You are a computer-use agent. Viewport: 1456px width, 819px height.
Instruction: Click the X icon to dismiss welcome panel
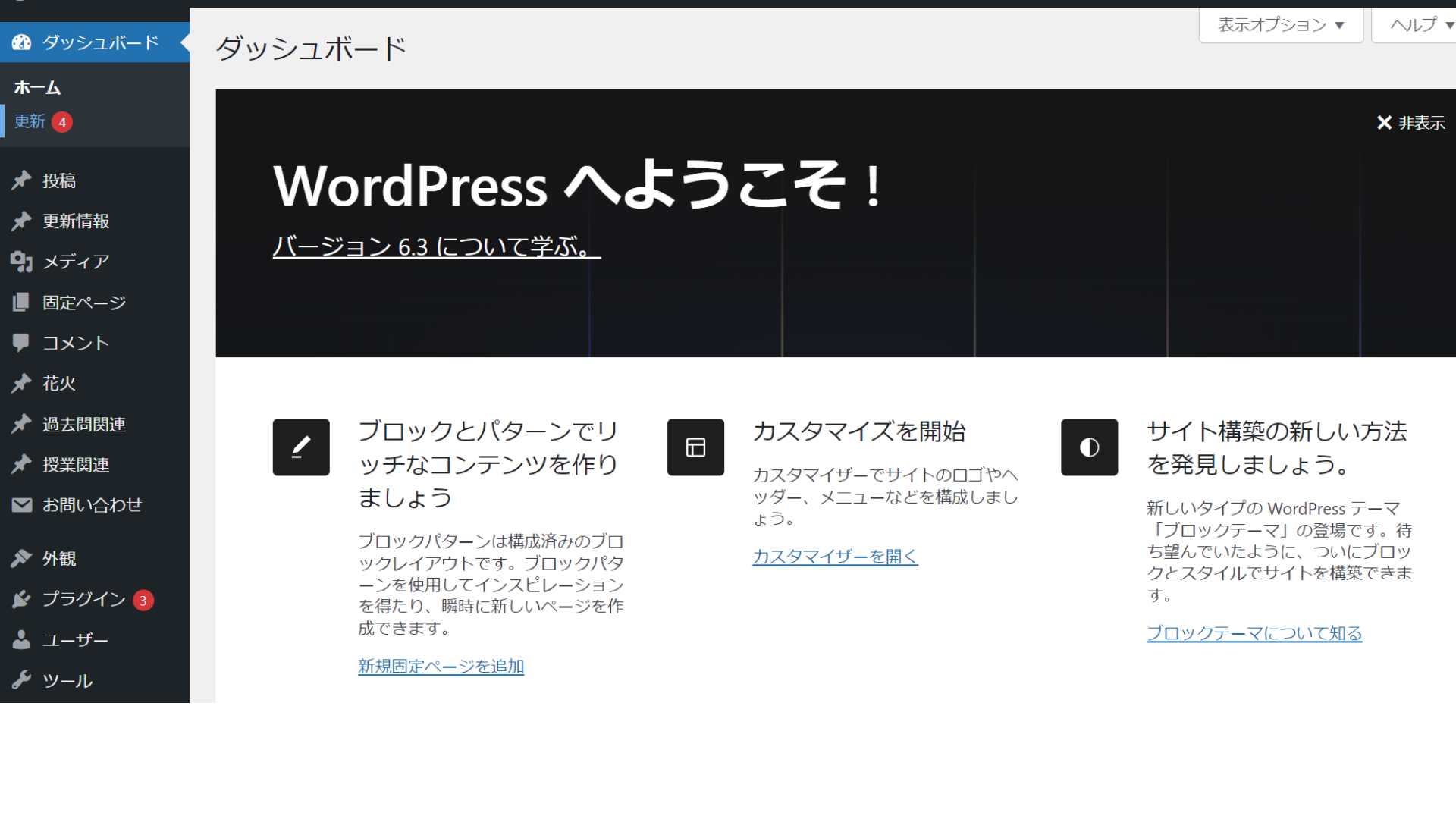(1384, 123)
